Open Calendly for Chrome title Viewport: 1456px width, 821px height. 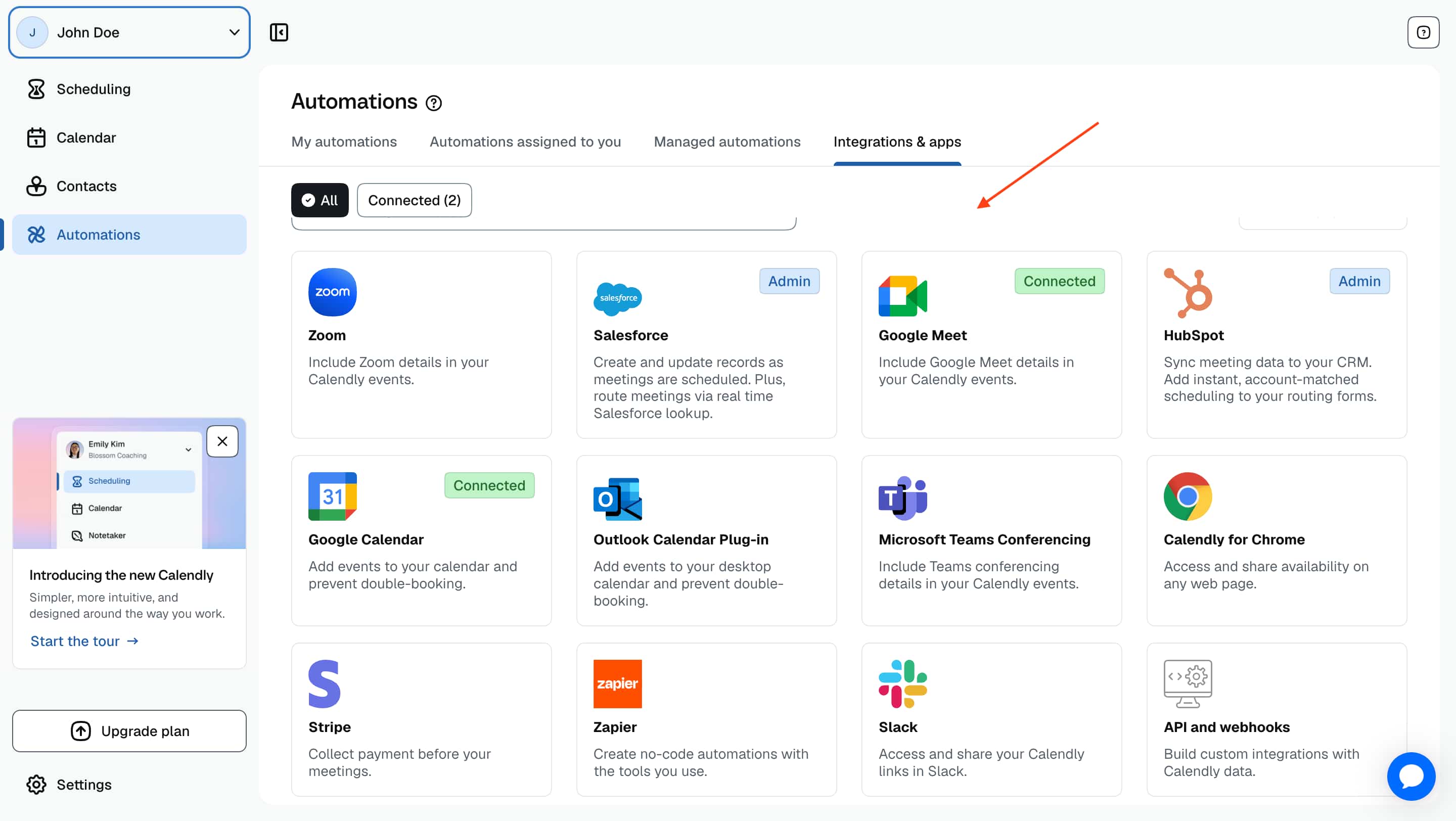point(1234,539)
